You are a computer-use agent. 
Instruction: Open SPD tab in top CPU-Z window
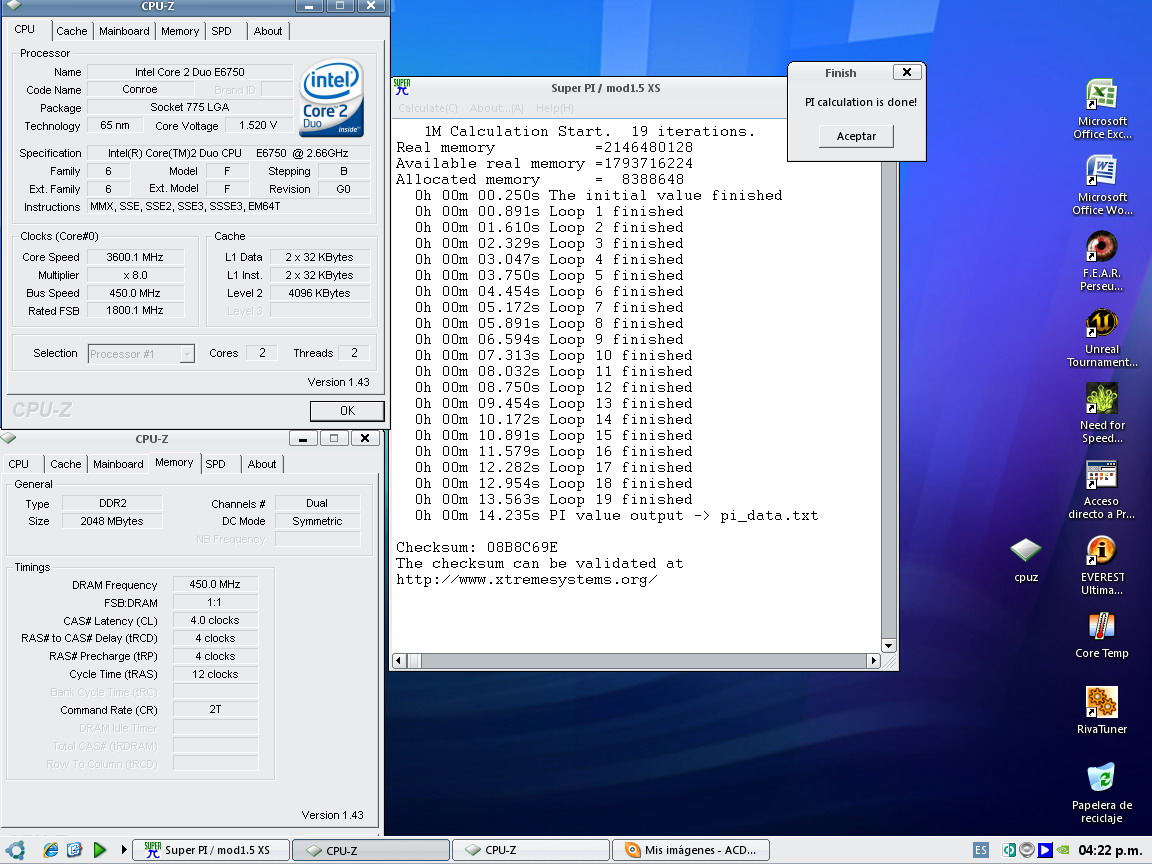[x=221, y=31]
